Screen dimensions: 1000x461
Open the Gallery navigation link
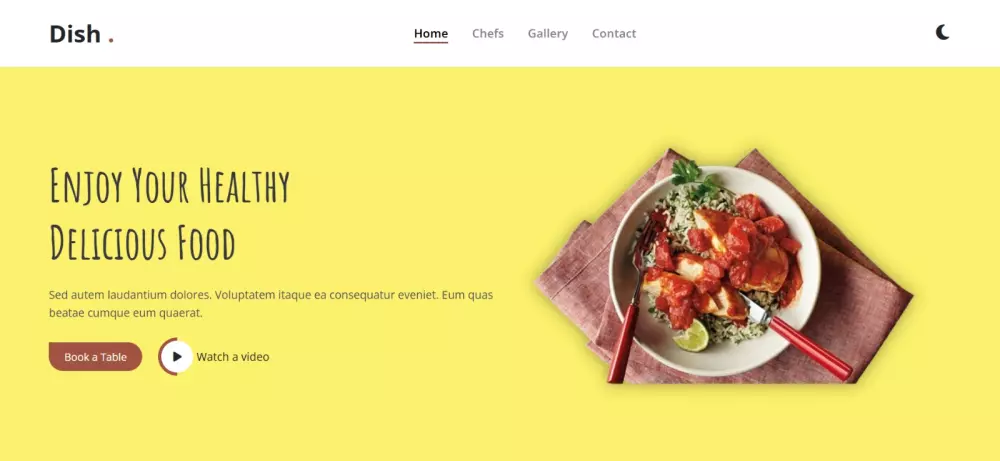click(x=548, y=33)
